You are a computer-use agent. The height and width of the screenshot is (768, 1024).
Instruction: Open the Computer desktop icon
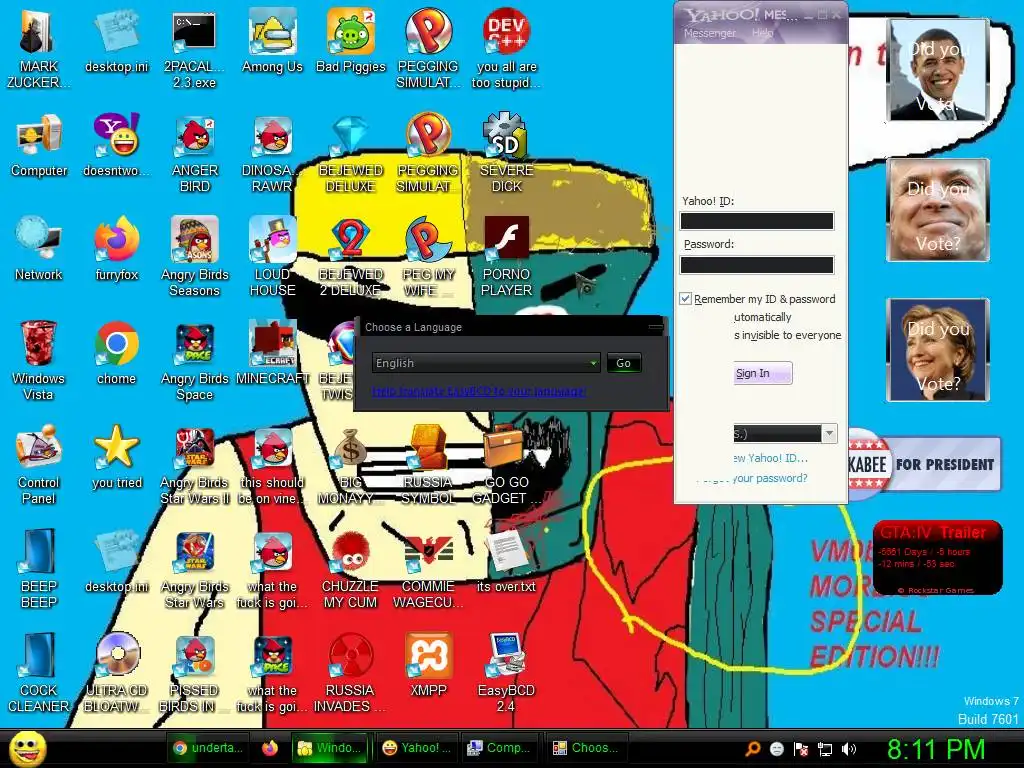39,145
